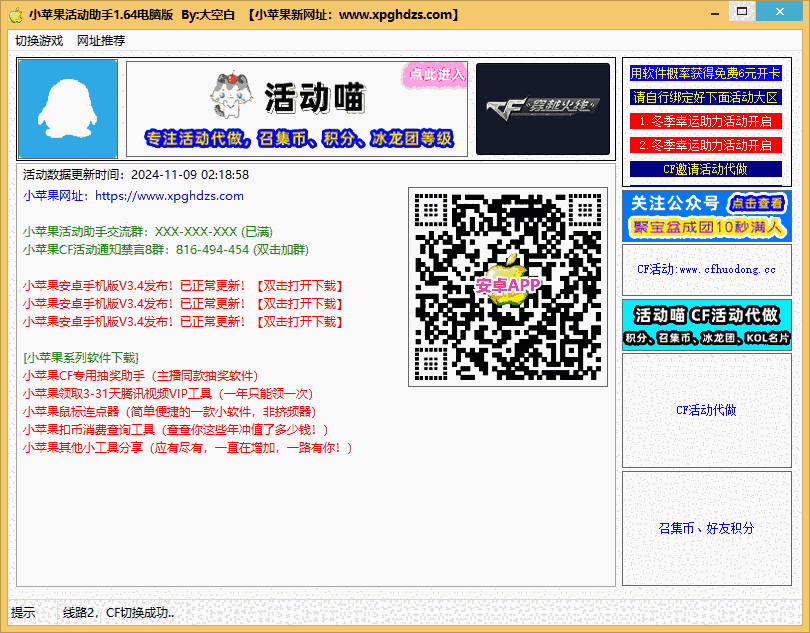810x633 pixels.
Task: Select 1.冬季幸运助力活动开启 red button
Action: 706,121
